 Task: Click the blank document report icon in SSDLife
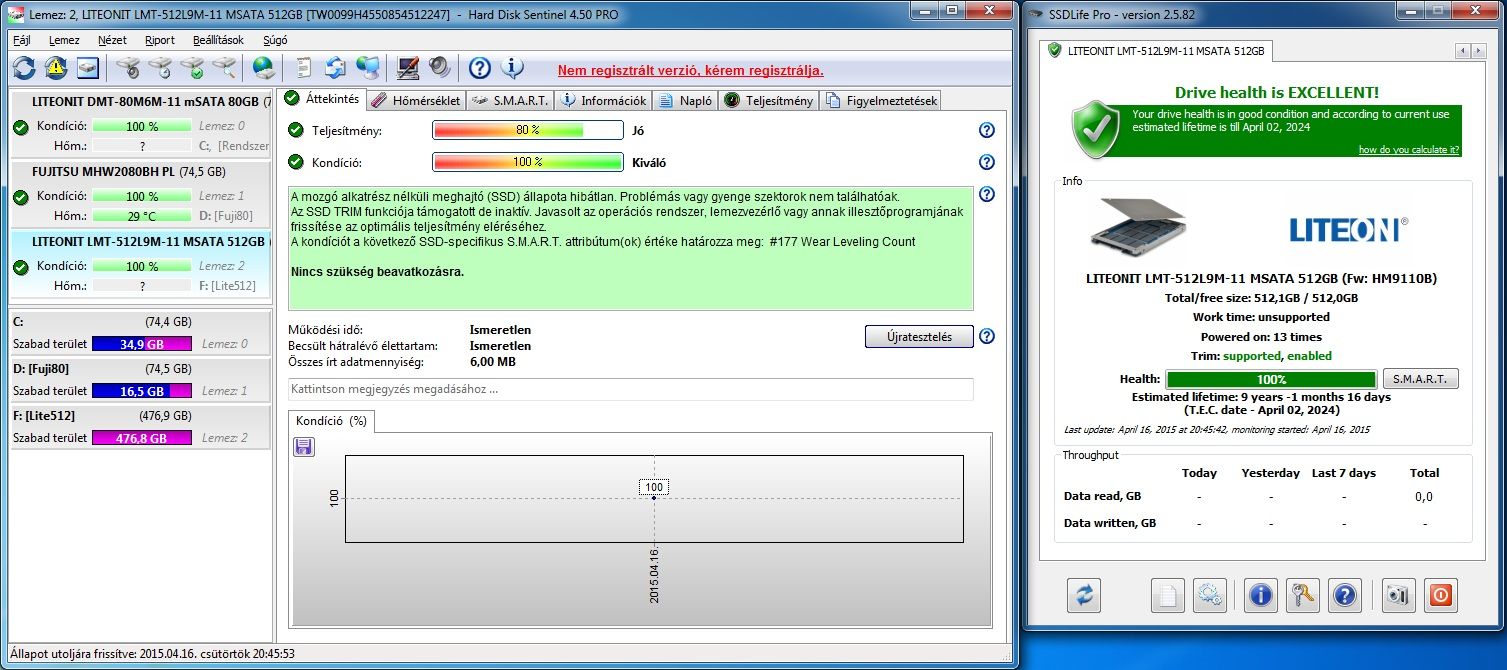[x=1168, y=595]
